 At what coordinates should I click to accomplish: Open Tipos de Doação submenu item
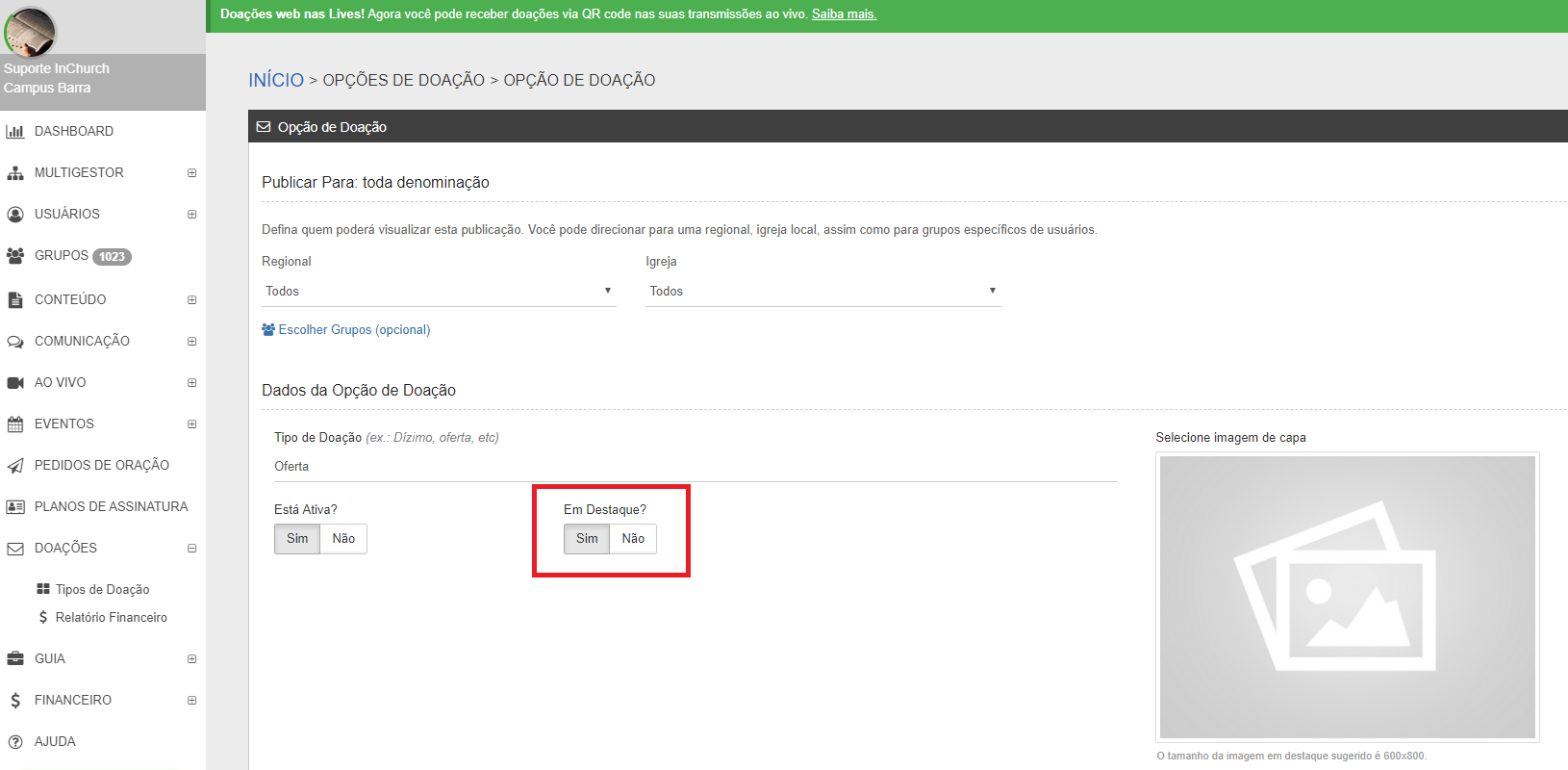click(103, 590)
